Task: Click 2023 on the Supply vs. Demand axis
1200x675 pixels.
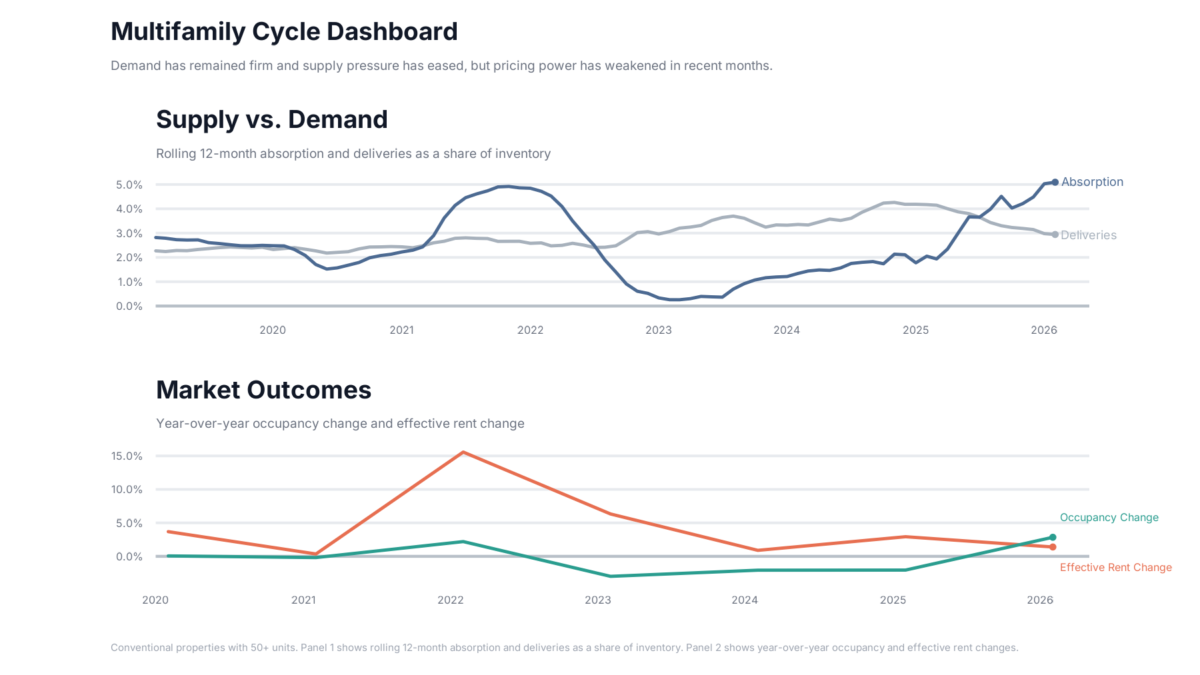Action: (658, 330)
